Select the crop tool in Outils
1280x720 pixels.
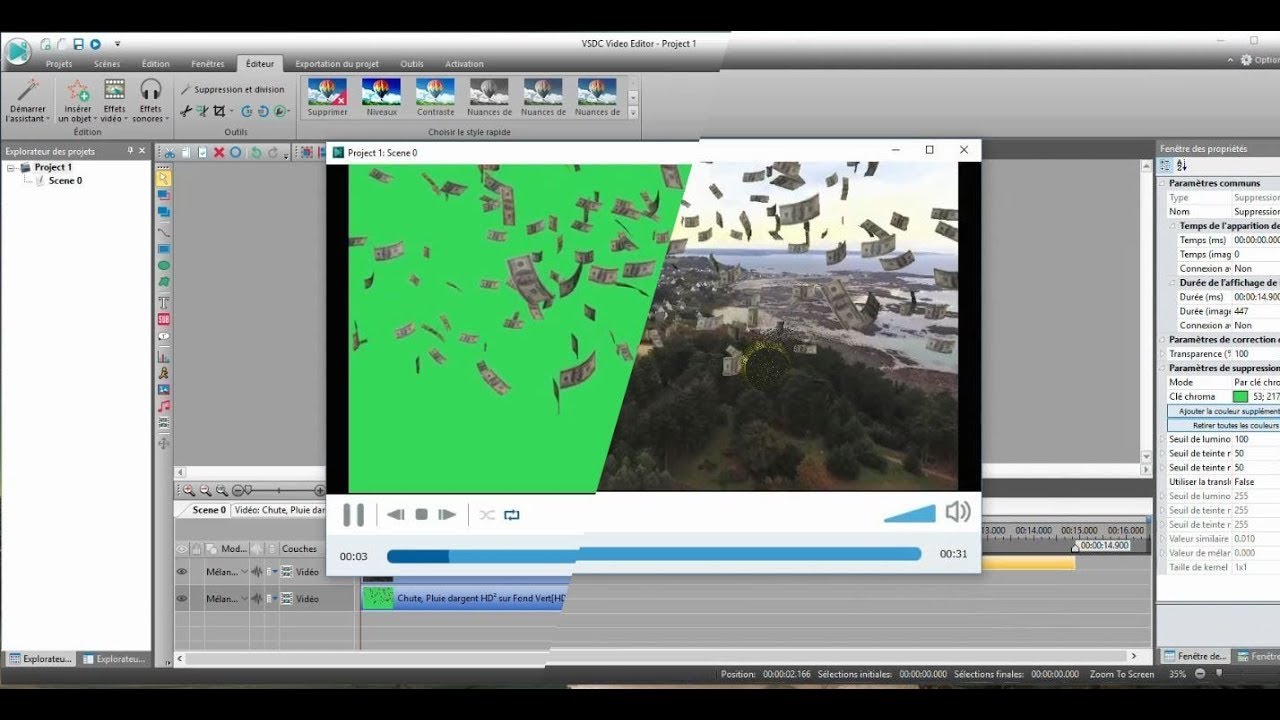point(219,111)
